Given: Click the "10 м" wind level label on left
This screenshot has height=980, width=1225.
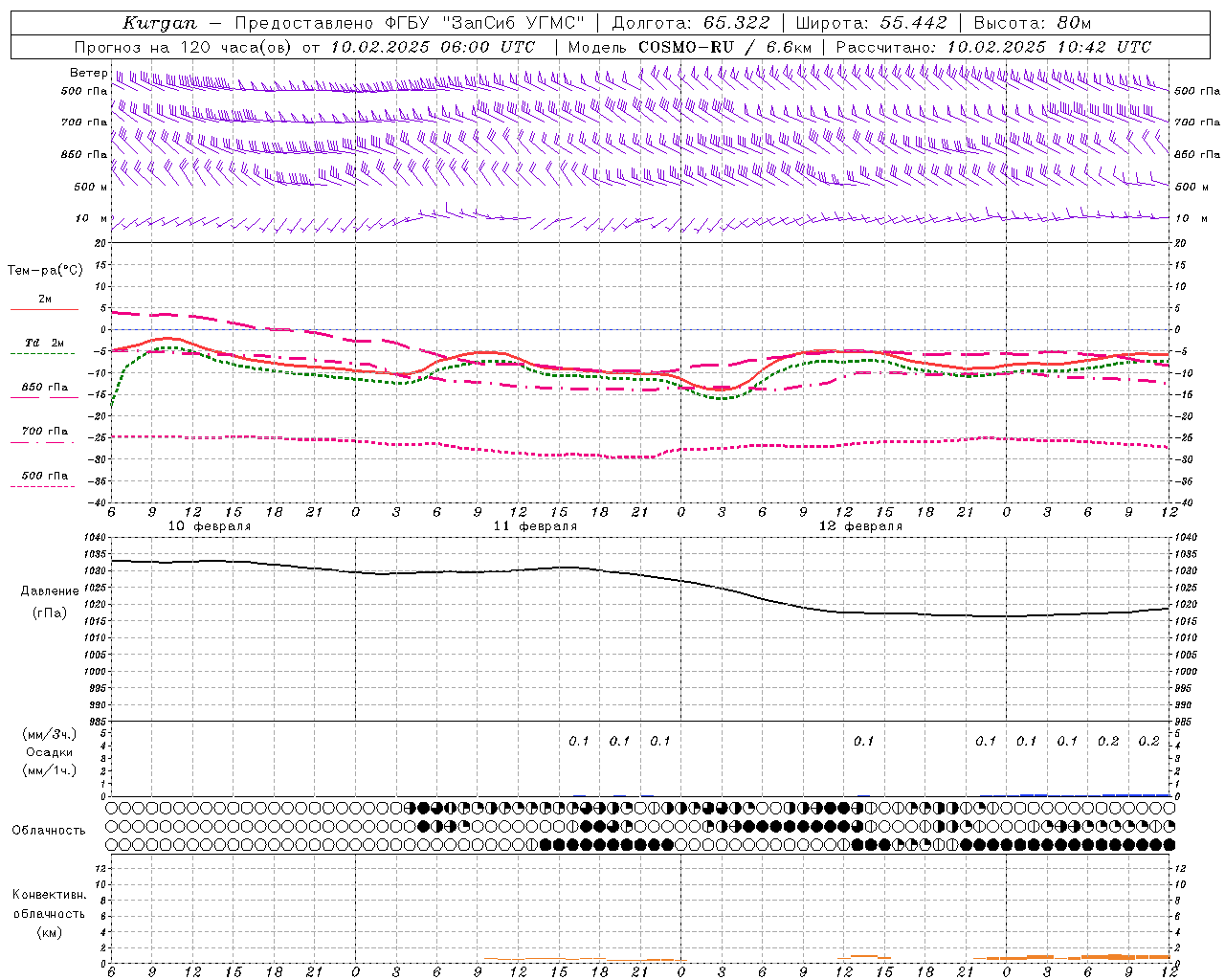Looking at the screenshot, I should 92,218.
